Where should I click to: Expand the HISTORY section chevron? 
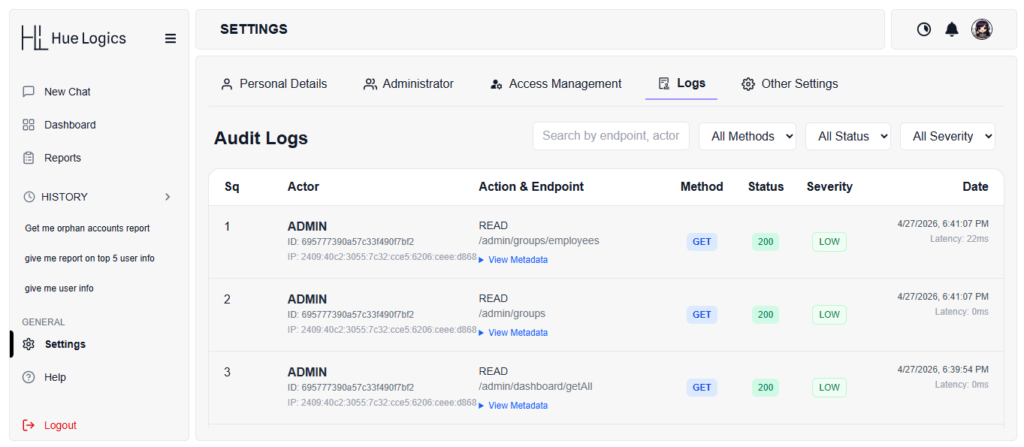167,197
